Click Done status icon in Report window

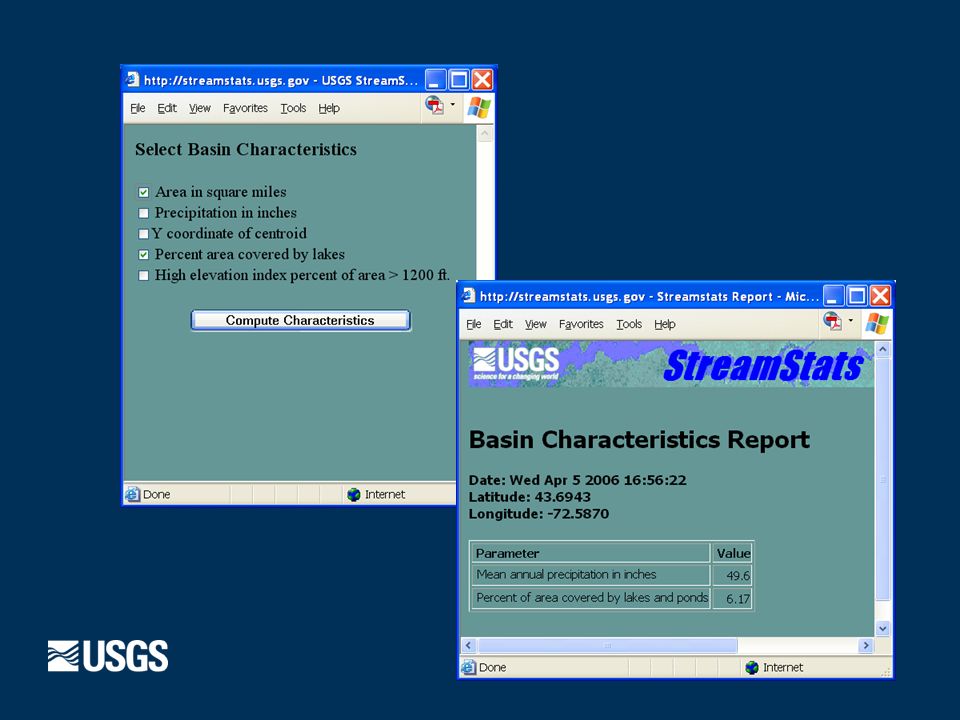pyautogui.click(x=468, y=667)
